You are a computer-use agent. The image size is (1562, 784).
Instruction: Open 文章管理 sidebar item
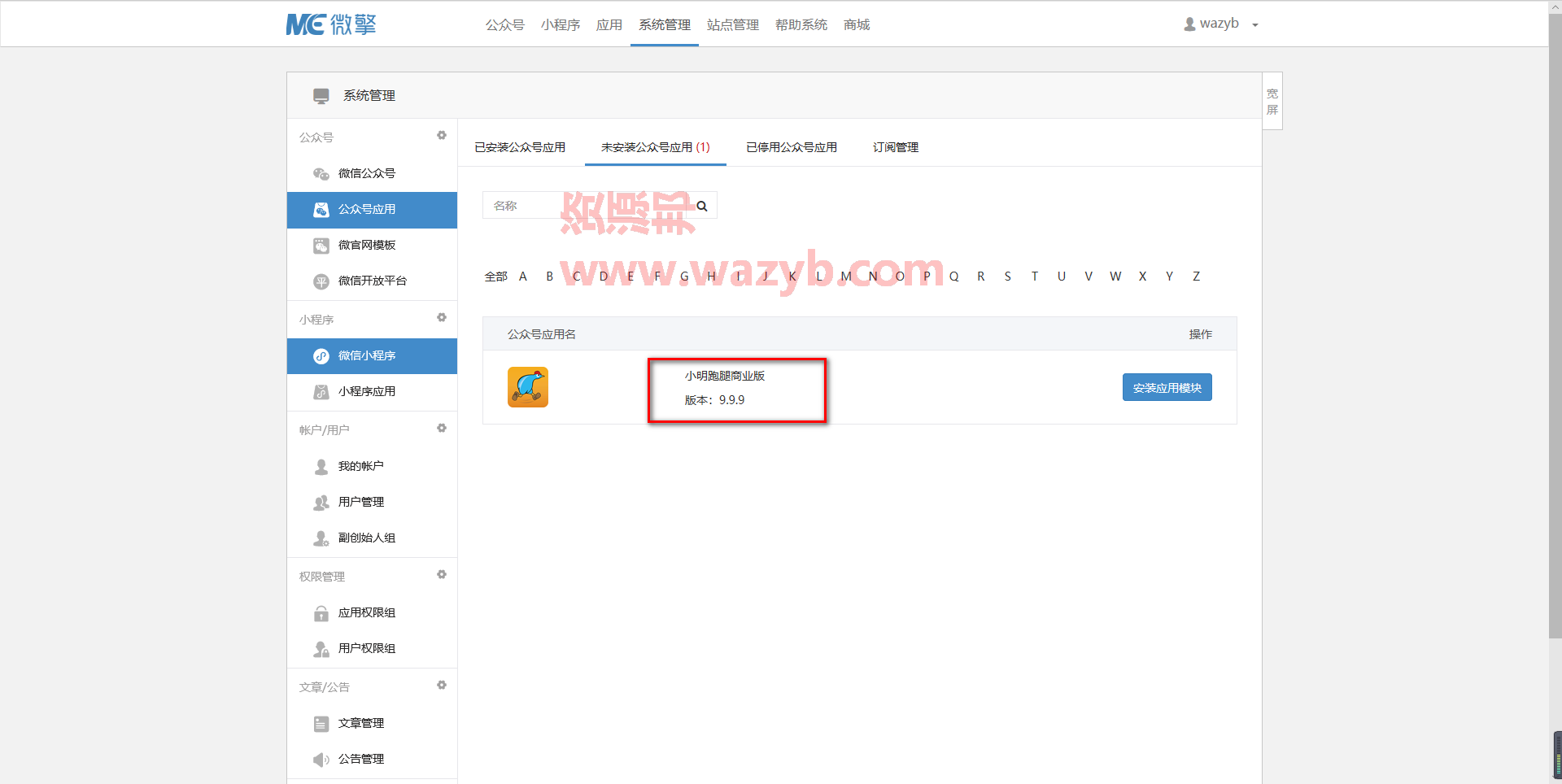pyautogui.click(x=372, y=723)
